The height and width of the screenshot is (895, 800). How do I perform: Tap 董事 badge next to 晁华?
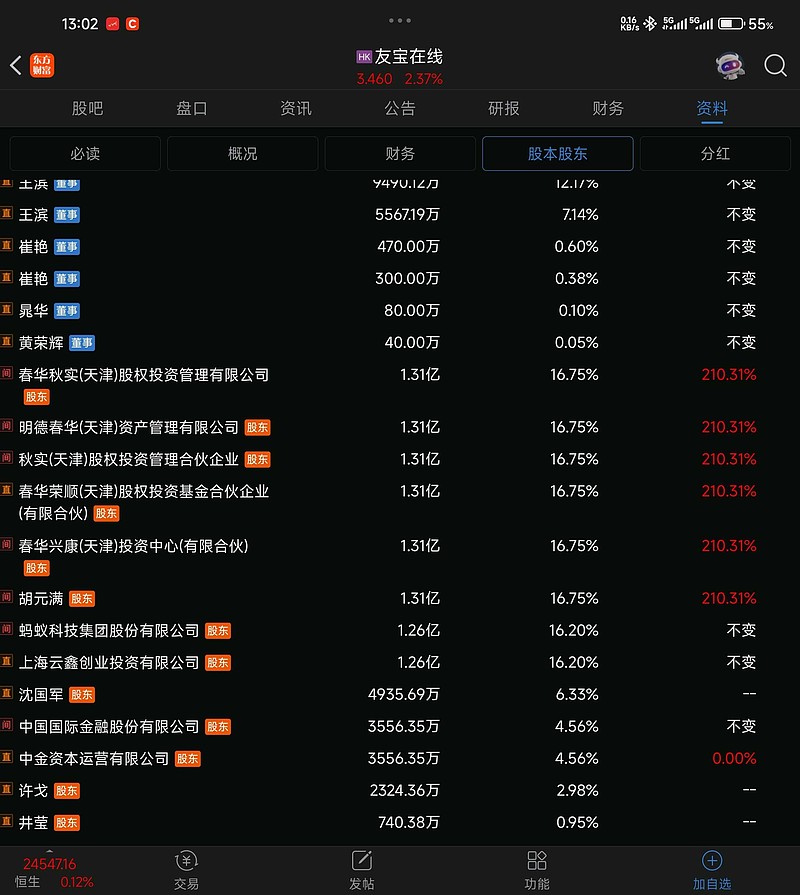click(67, 311)
